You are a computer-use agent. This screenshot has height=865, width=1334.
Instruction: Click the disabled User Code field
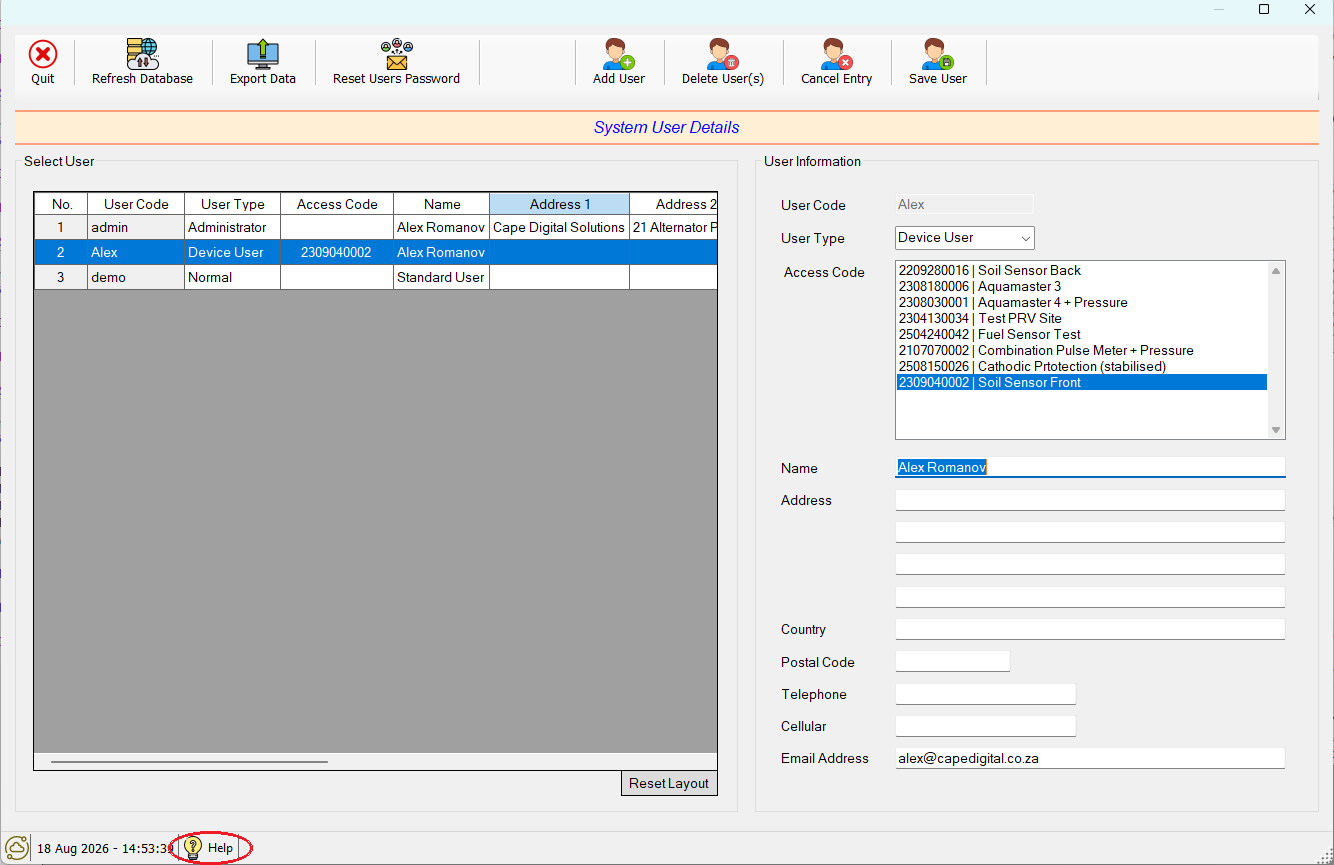(x=964, y=204)
